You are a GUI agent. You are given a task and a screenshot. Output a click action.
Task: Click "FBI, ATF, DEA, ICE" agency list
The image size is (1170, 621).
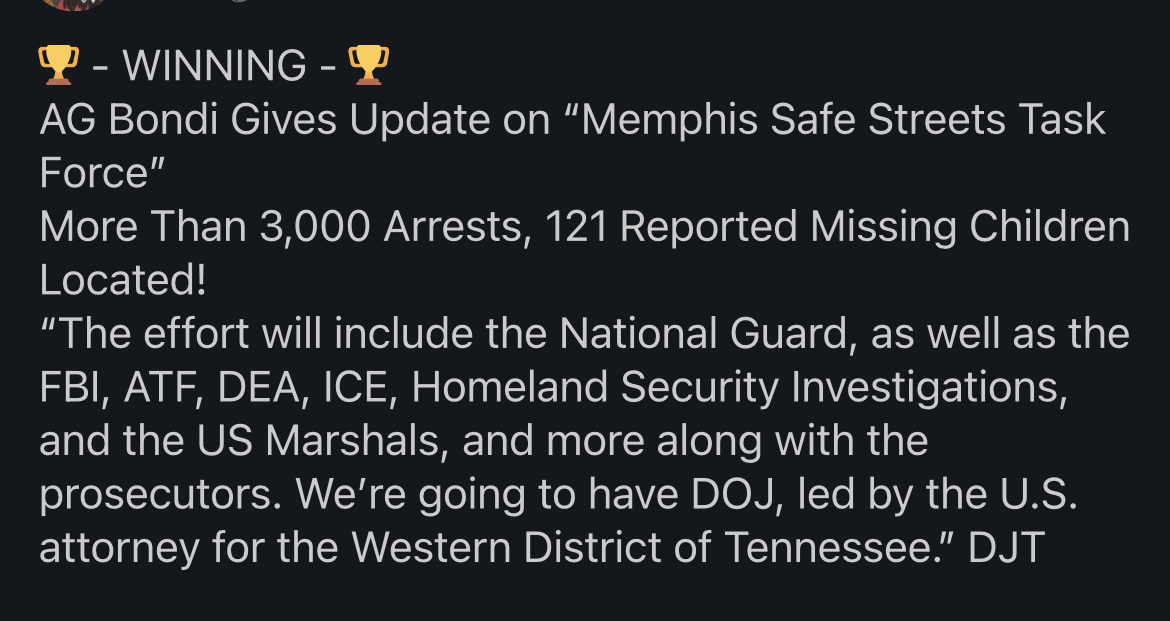(217, 388)
